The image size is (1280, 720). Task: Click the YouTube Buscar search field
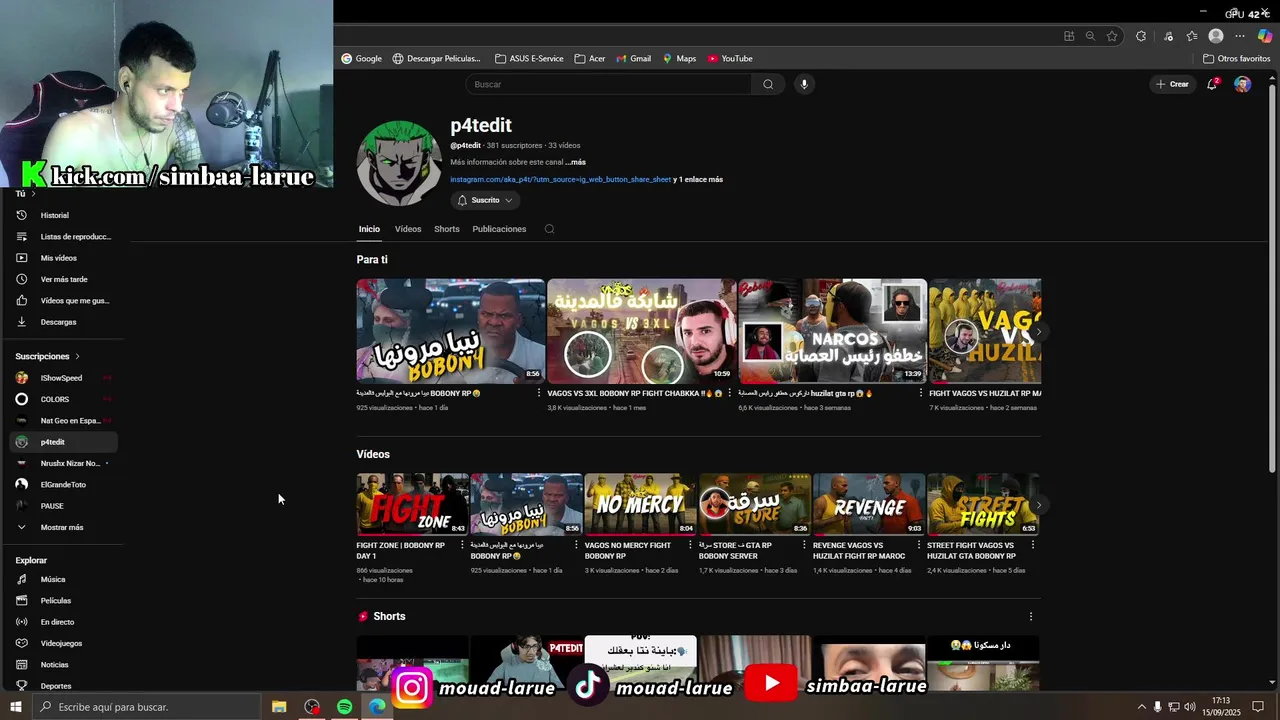click(x=608, y=84)
